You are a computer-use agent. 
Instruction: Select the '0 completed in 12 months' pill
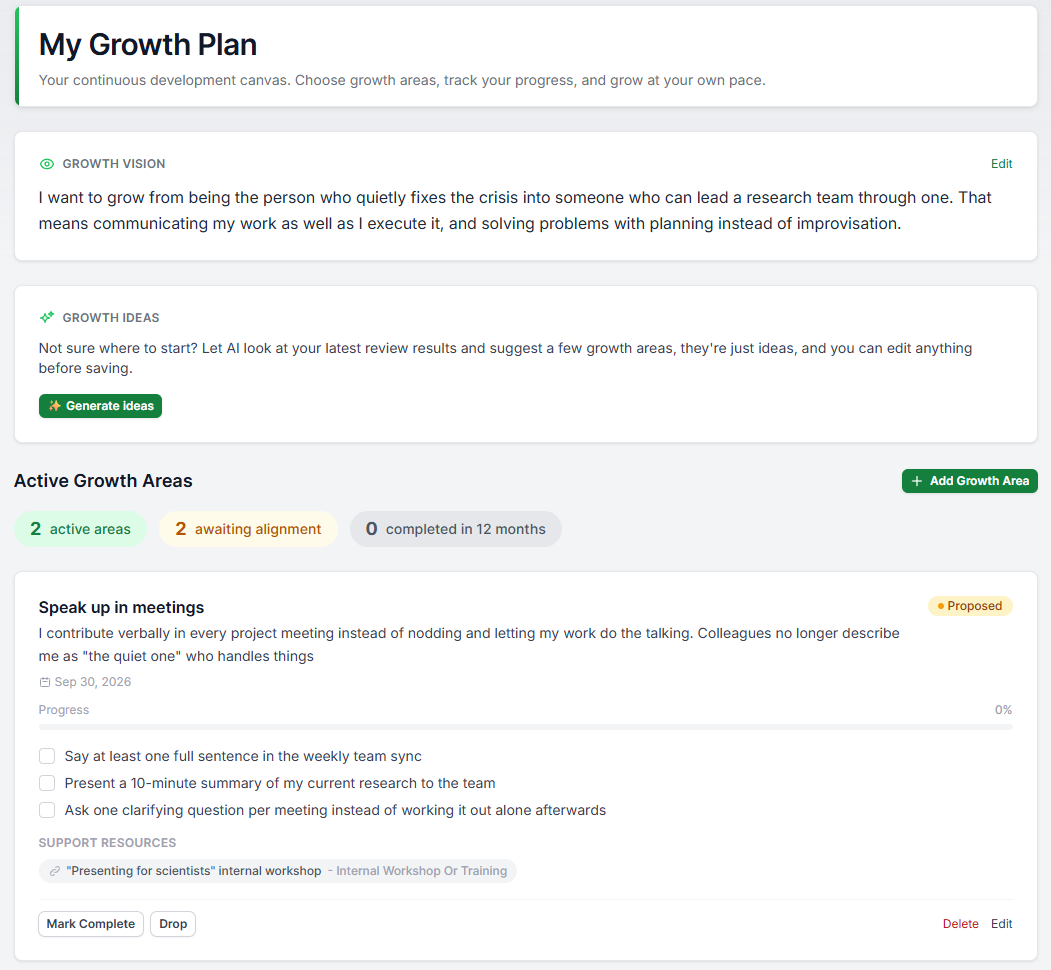(x=456, y=530)
